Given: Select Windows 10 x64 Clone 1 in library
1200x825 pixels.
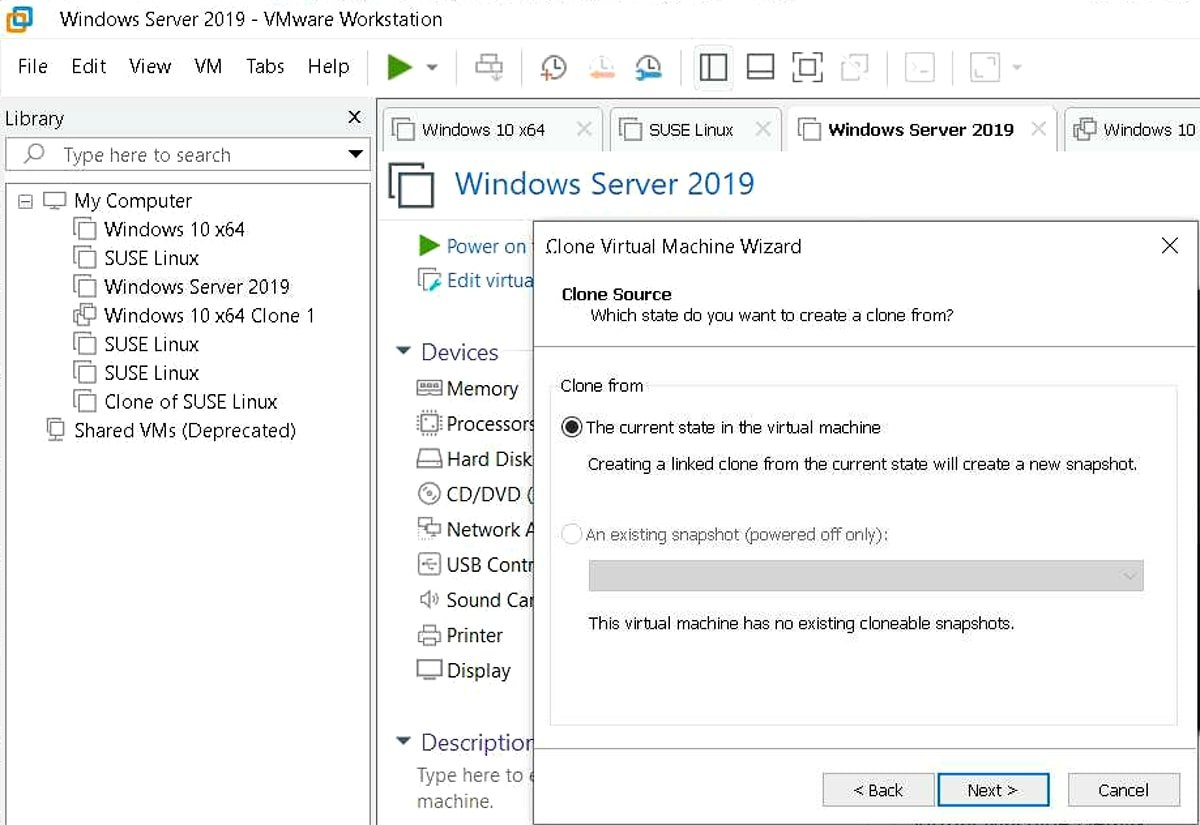Looking at the screenshot, I should (208, 316).
